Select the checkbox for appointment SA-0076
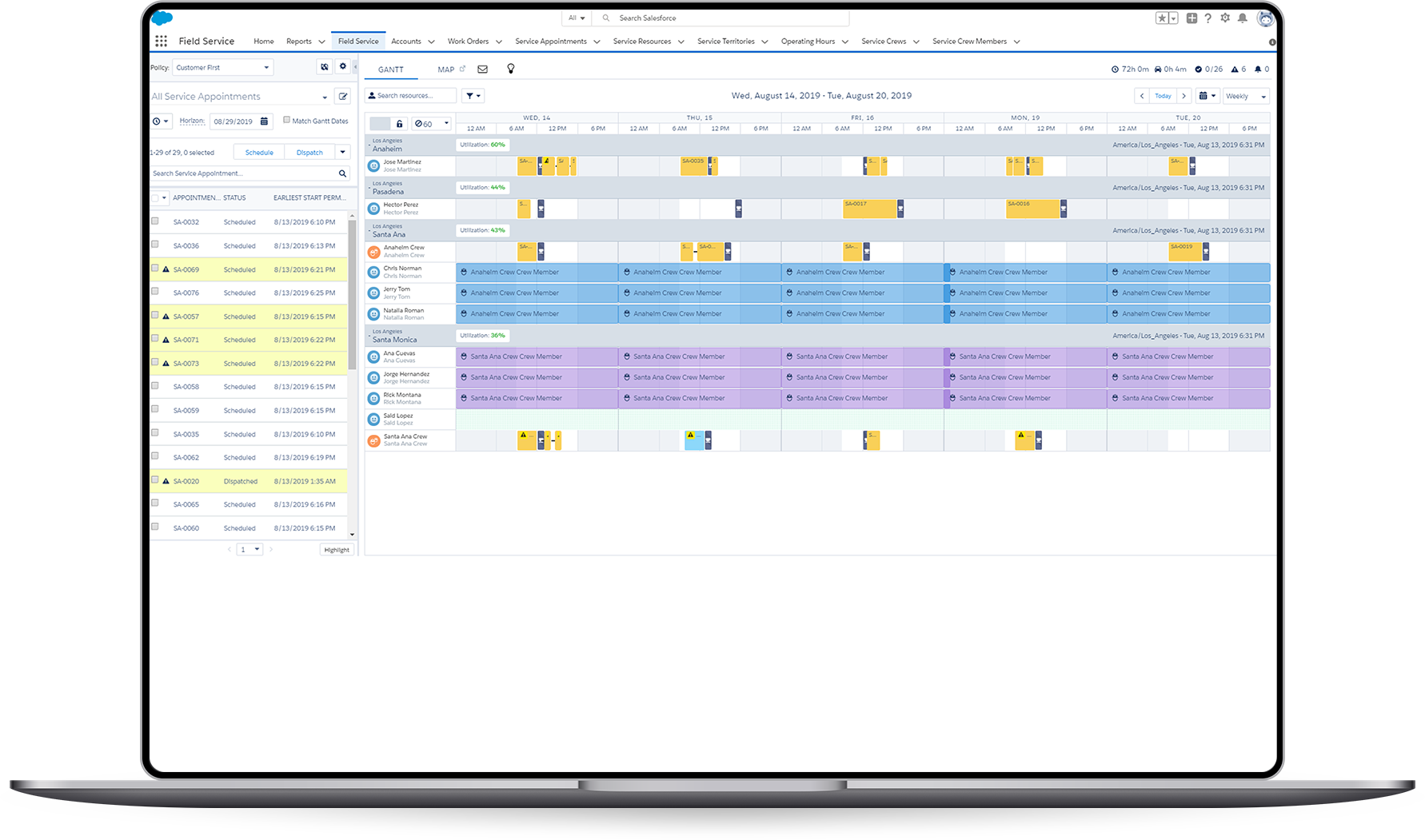The image size is (1425, 840). [x=155, y=292]
